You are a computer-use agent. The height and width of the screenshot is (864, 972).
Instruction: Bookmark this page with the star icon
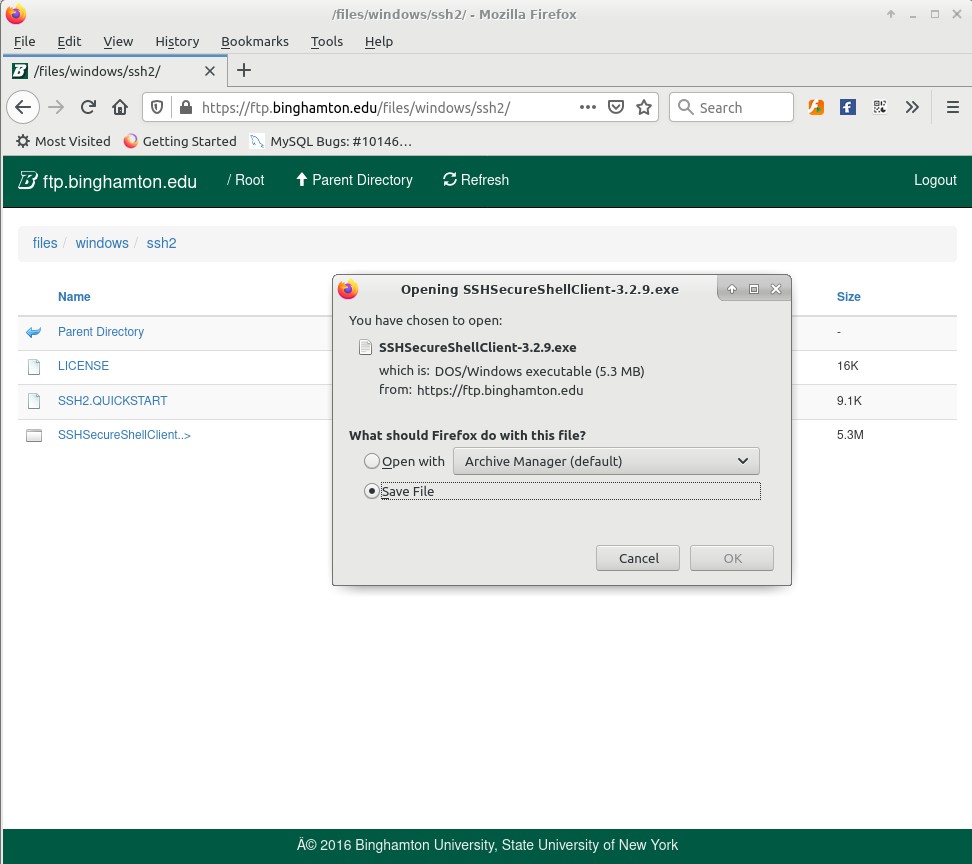pos(644,107)
